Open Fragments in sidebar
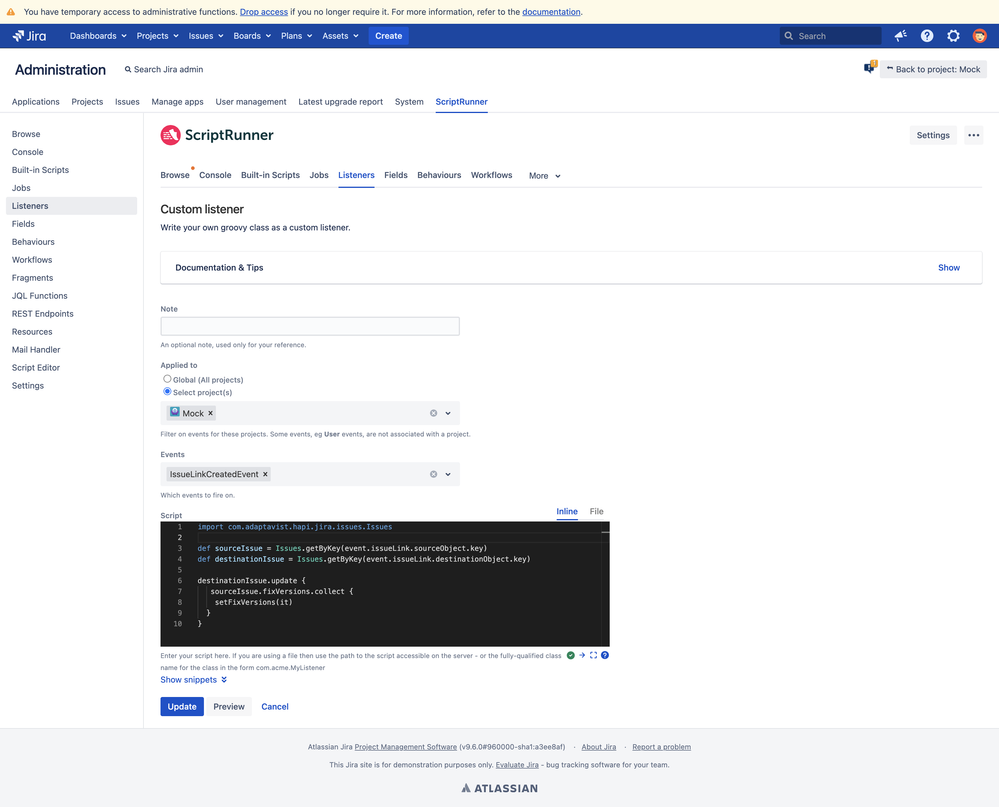Image resolution: width=999 pixels, height=807 pixels. 32,278
